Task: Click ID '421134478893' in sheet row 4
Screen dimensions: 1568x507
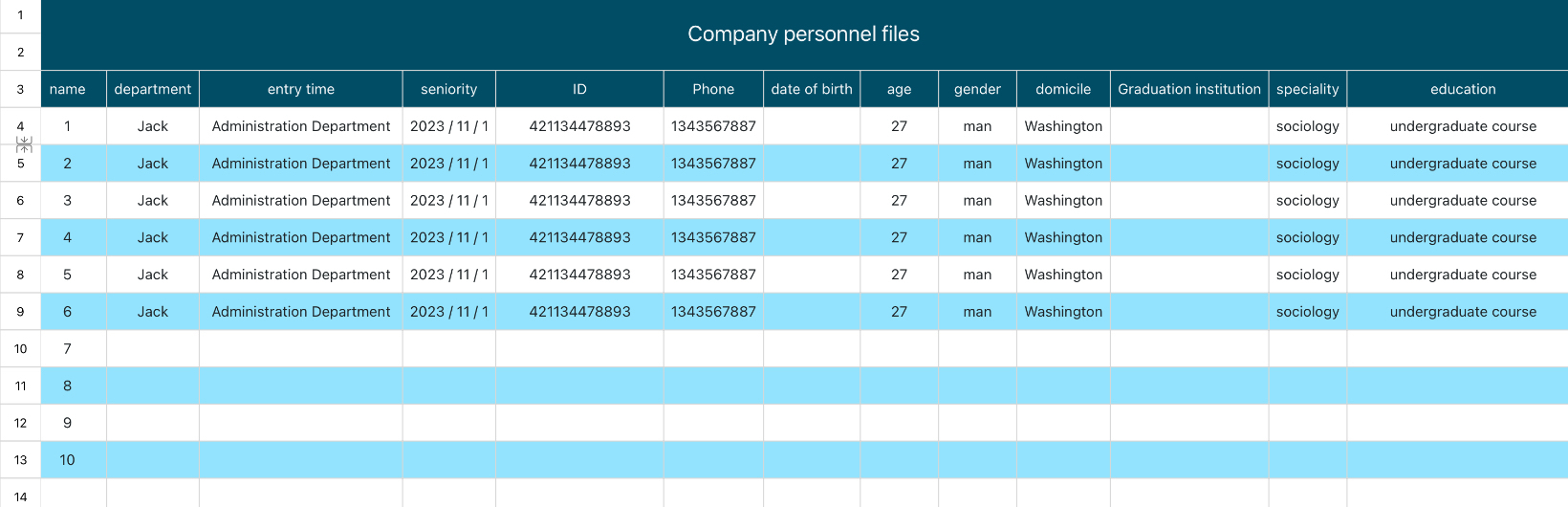Action: click(579, 126)
